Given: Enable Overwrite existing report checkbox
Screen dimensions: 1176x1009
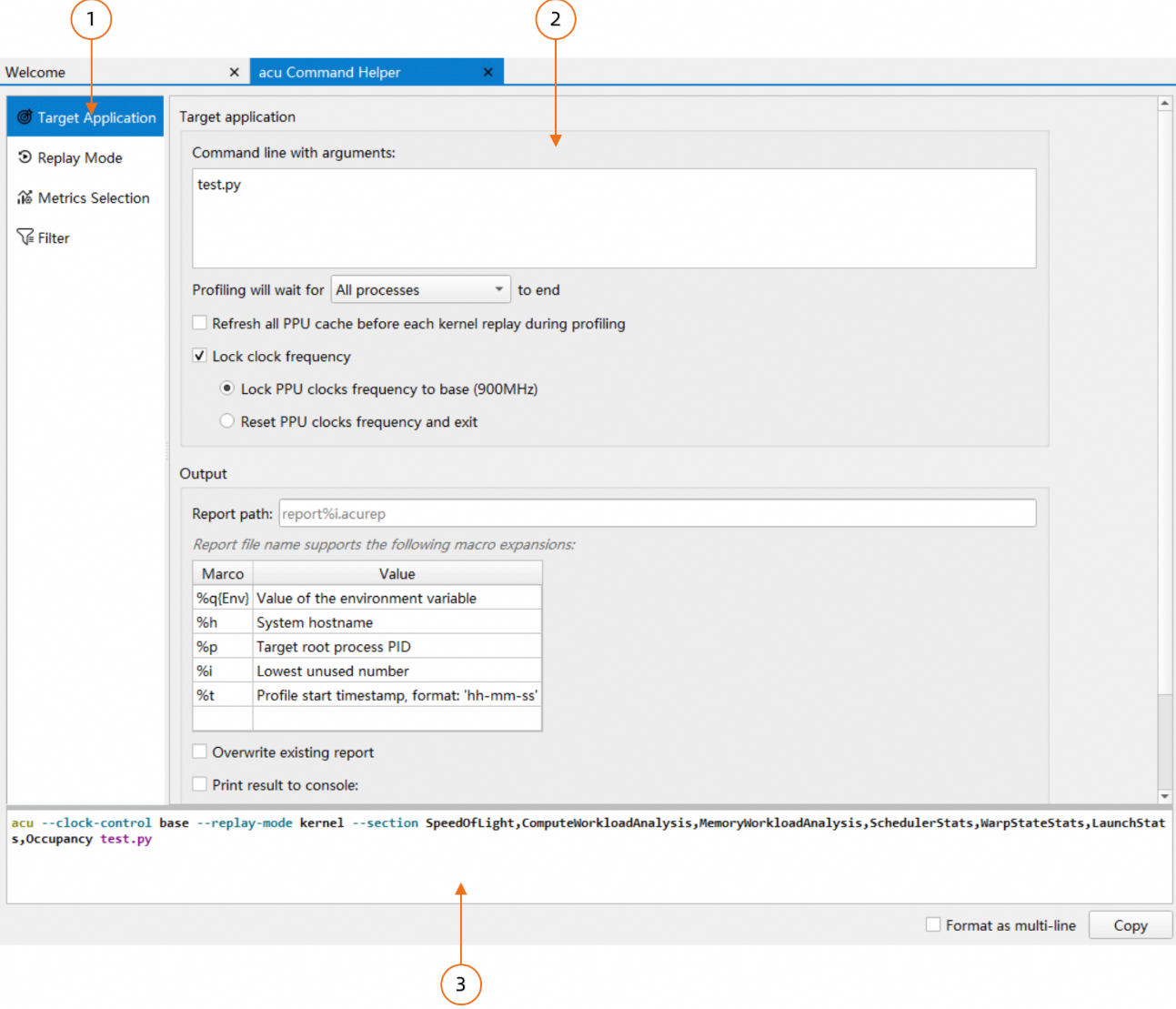Looking at the screenshot, I should point(199,752).
